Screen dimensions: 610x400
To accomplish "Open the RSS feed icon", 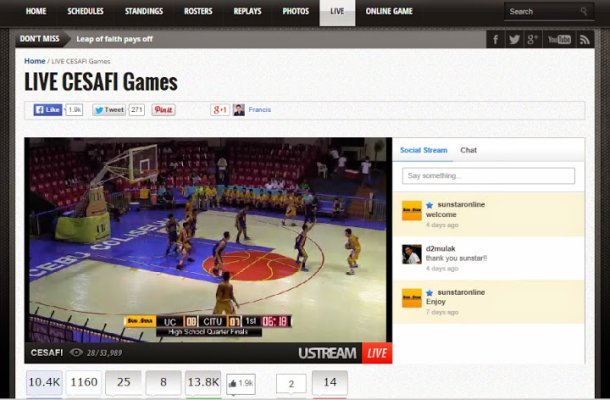I will 584,39.
